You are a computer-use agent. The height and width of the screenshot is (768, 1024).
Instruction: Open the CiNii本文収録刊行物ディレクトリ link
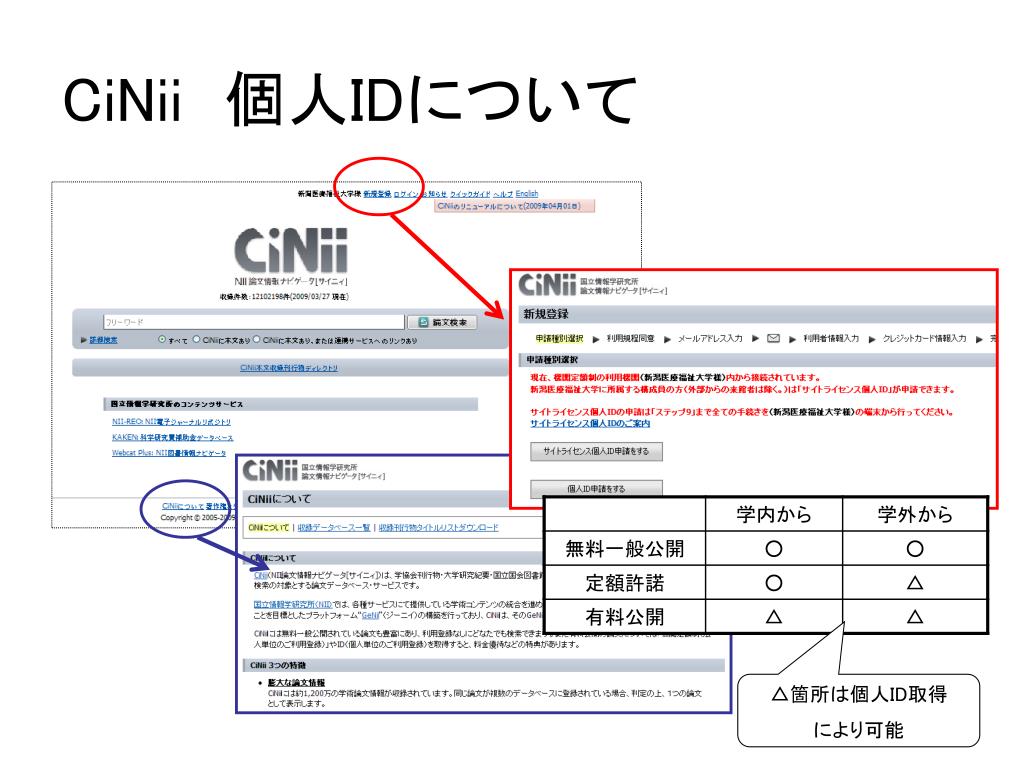coord(289,368)
